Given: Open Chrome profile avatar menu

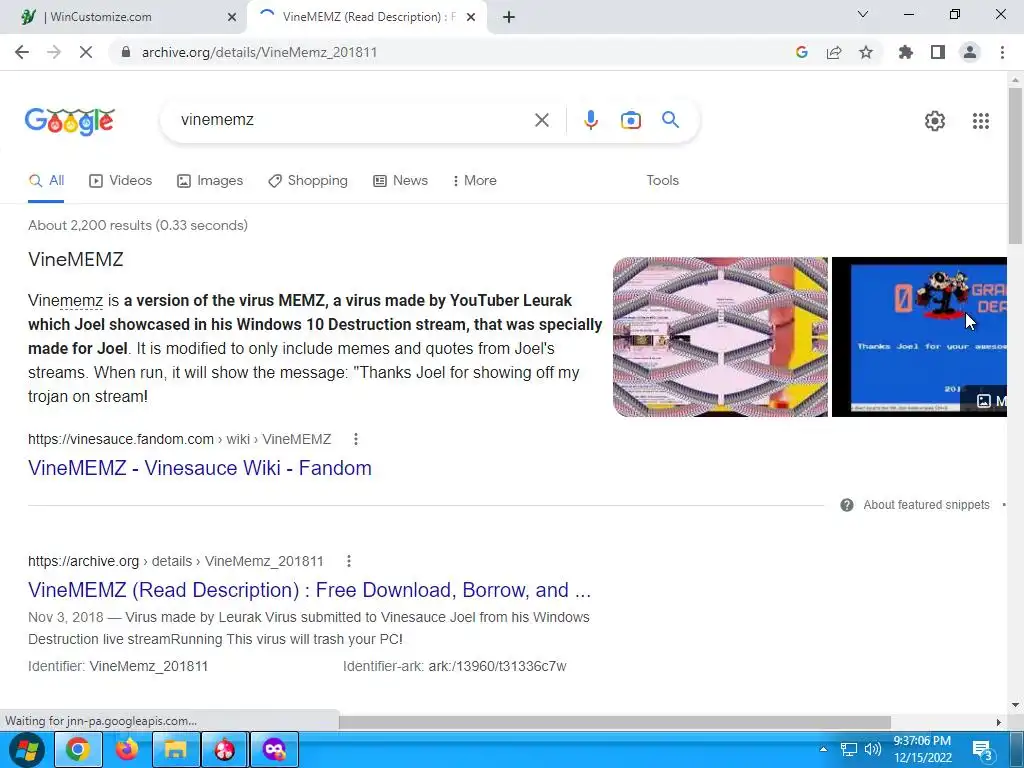Looking at the screenshot, I should 970,52.
